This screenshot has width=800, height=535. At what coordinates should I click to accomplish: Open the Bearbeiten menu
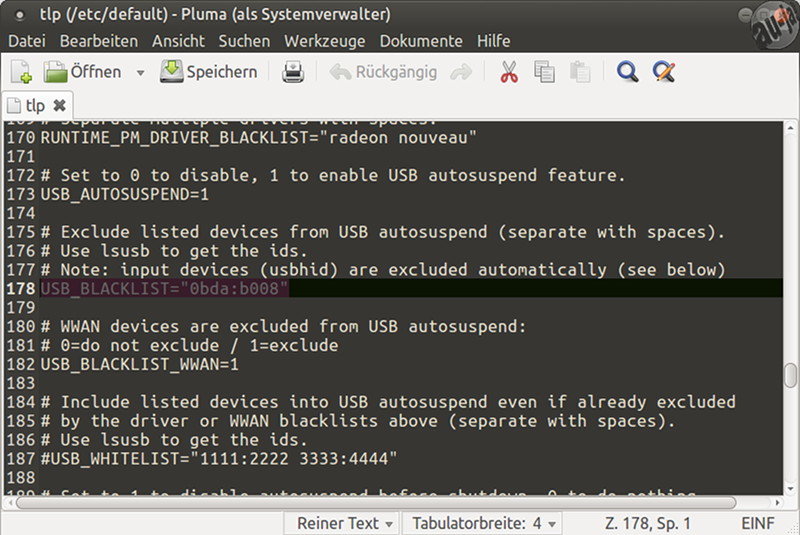99,41
